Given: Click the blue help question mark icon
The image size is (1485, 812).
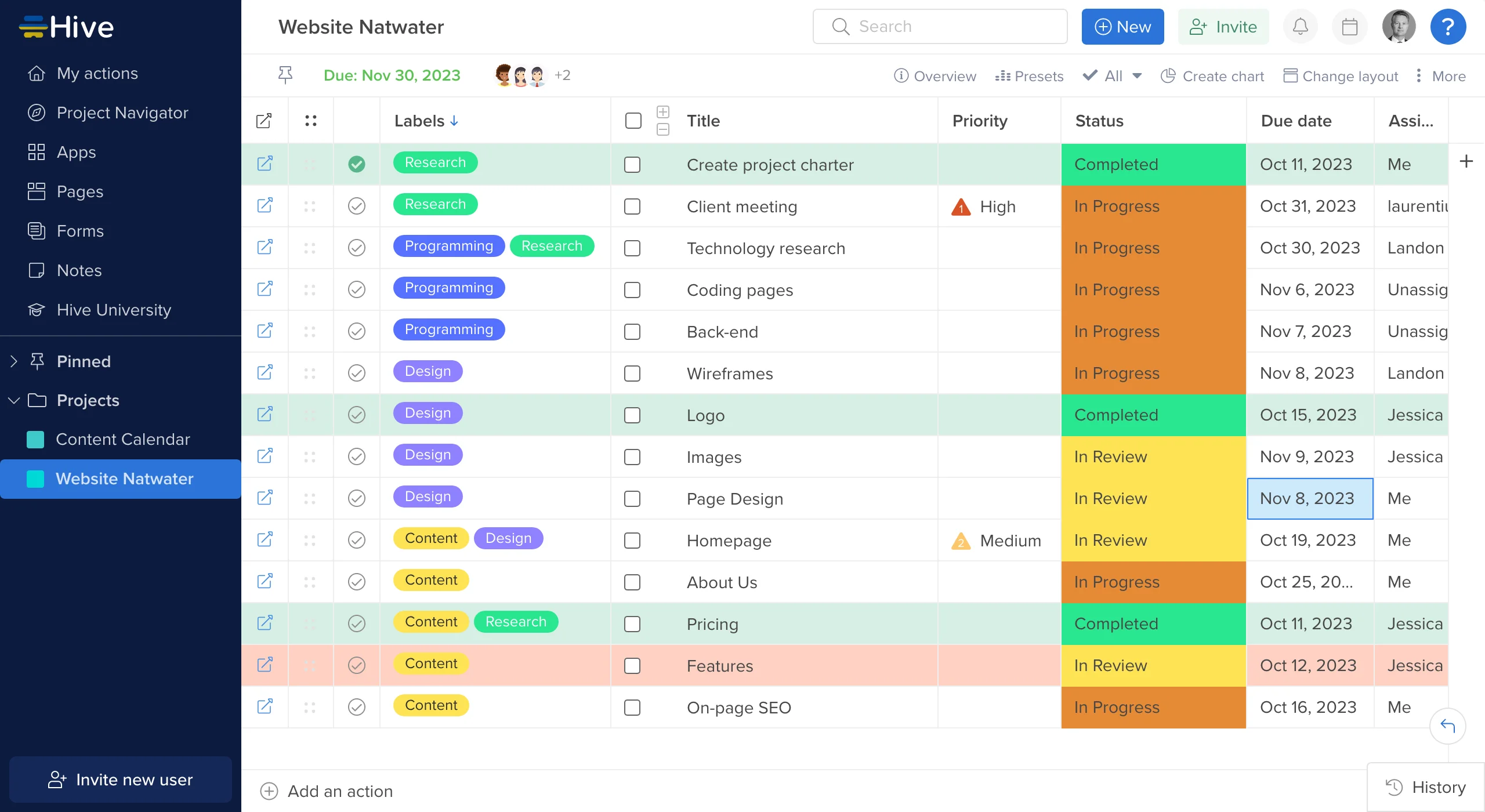Looking at the screenshot, I should pyautogui.click(x=1448, y=27).
